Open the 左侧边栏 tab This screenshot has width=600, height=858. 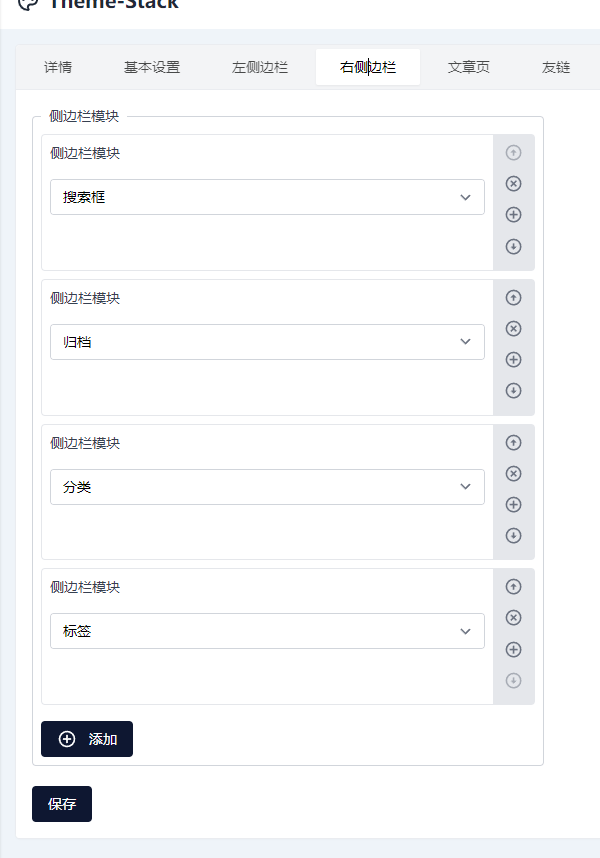260,68
